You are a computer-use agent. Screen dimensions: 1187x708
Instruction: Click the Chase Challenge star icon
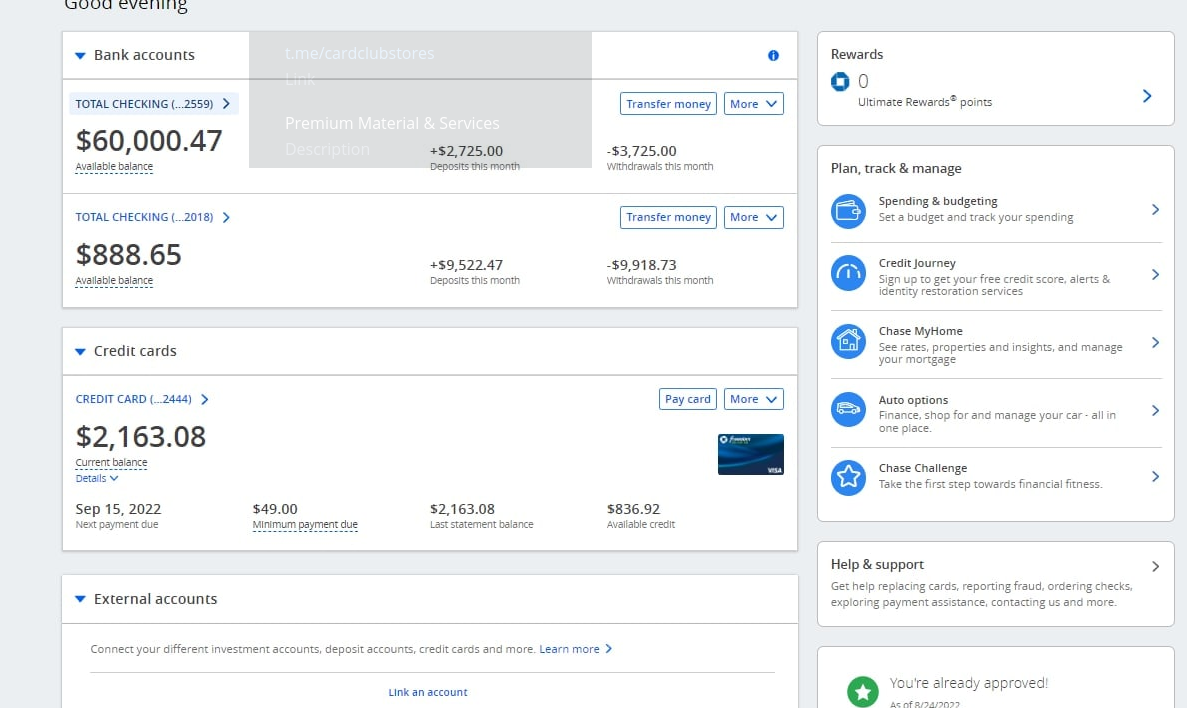pos(848,477)
